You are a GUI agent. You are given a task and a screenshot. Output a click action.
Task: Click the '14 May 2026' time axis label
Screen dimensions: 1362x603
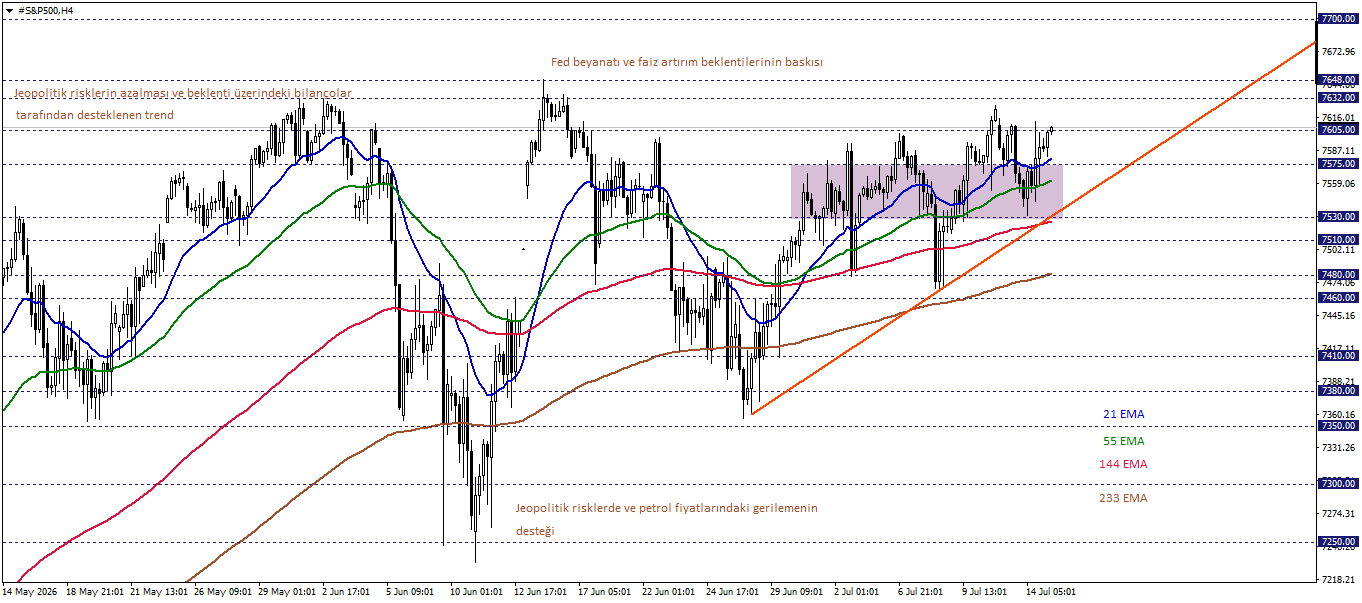pos(30,592)
